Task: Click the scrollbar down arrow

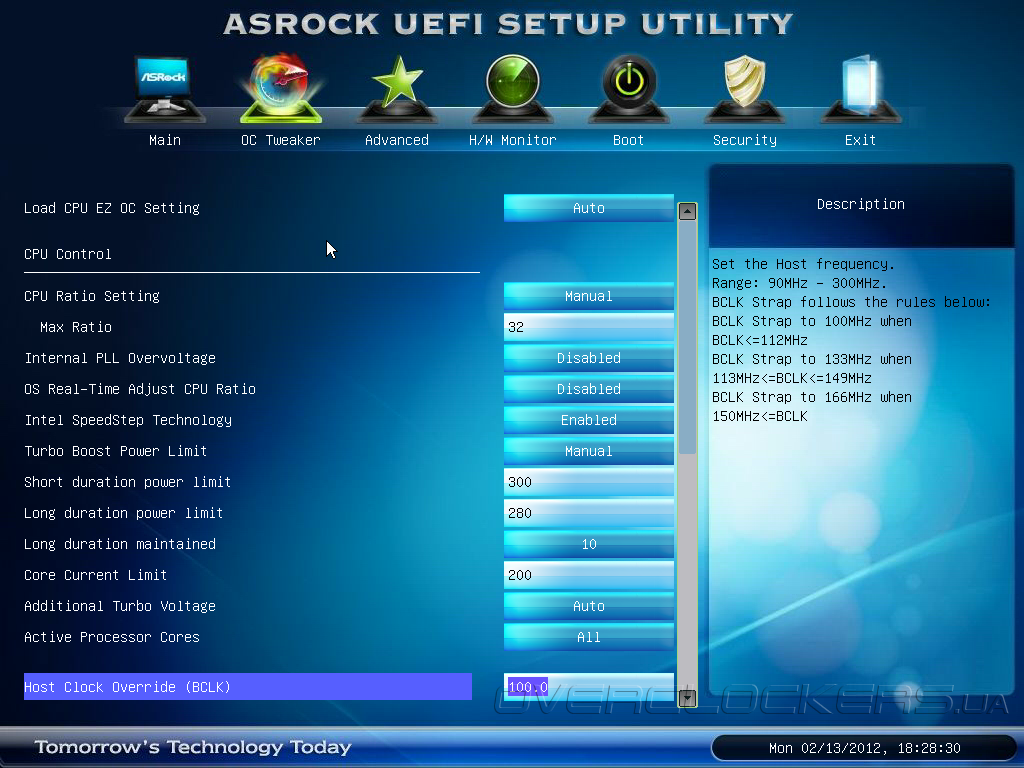Action: [x=687, y=698]
